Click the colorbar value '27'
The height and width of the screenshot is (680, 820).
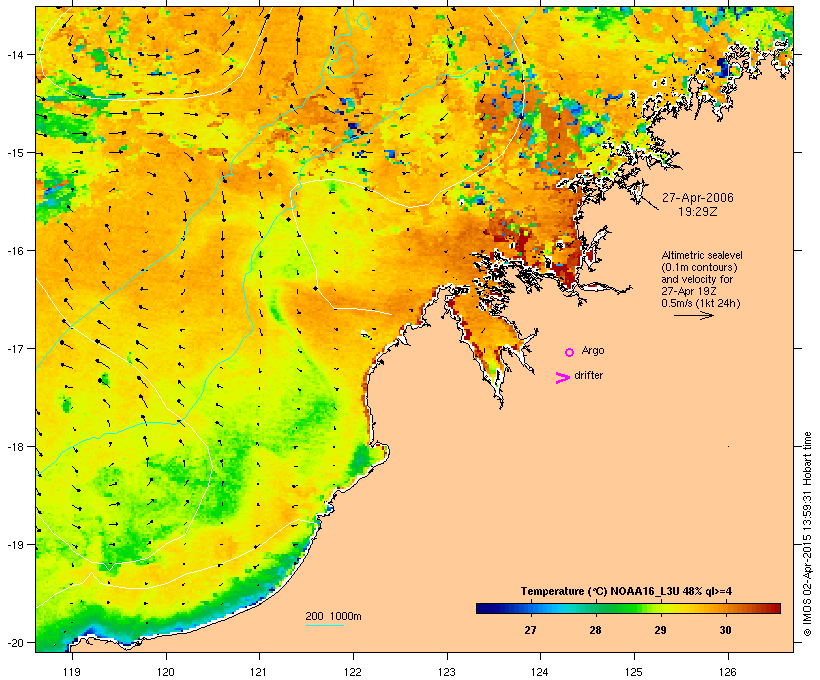coord(530,630)
